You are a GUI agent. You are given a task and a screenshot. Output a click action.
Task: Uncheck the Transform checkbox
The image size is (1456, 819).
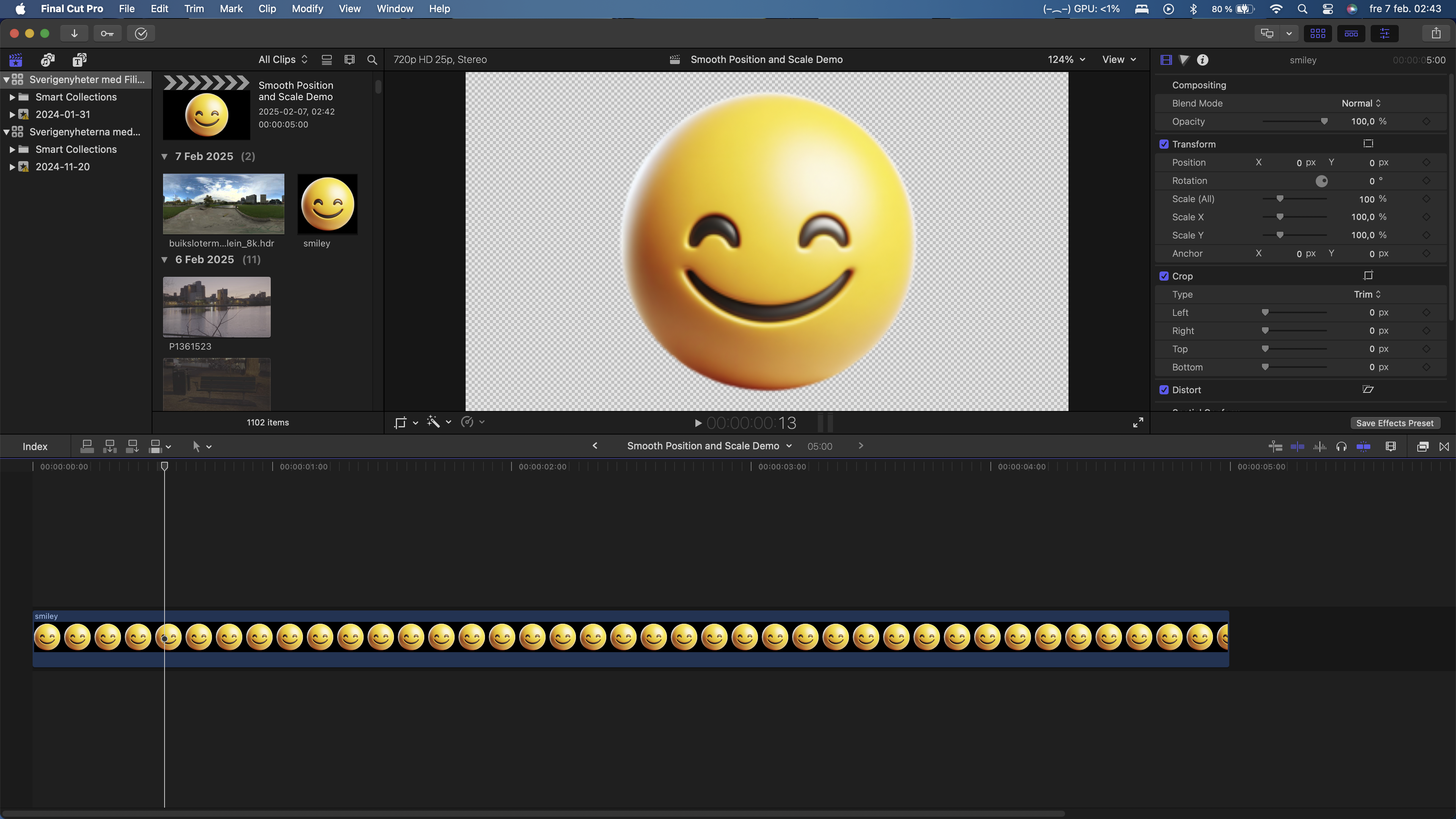coord(1164,144)
